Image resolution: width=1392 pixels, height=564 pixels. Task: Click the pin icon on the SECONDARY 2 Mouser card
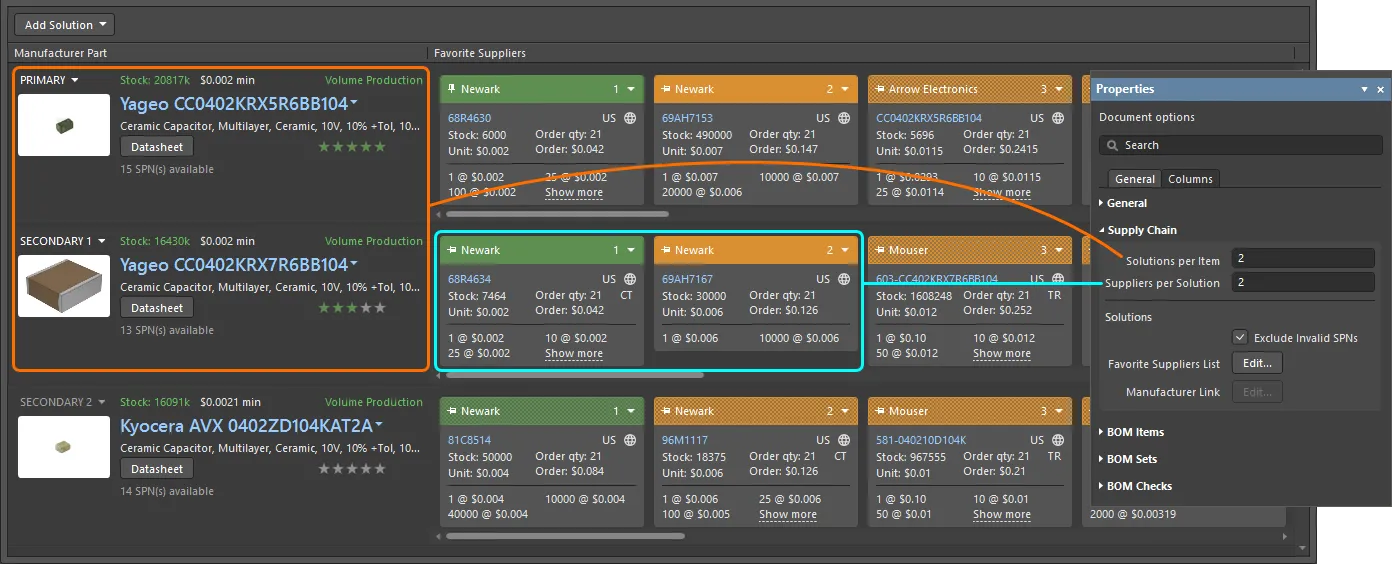pos(880,411)
